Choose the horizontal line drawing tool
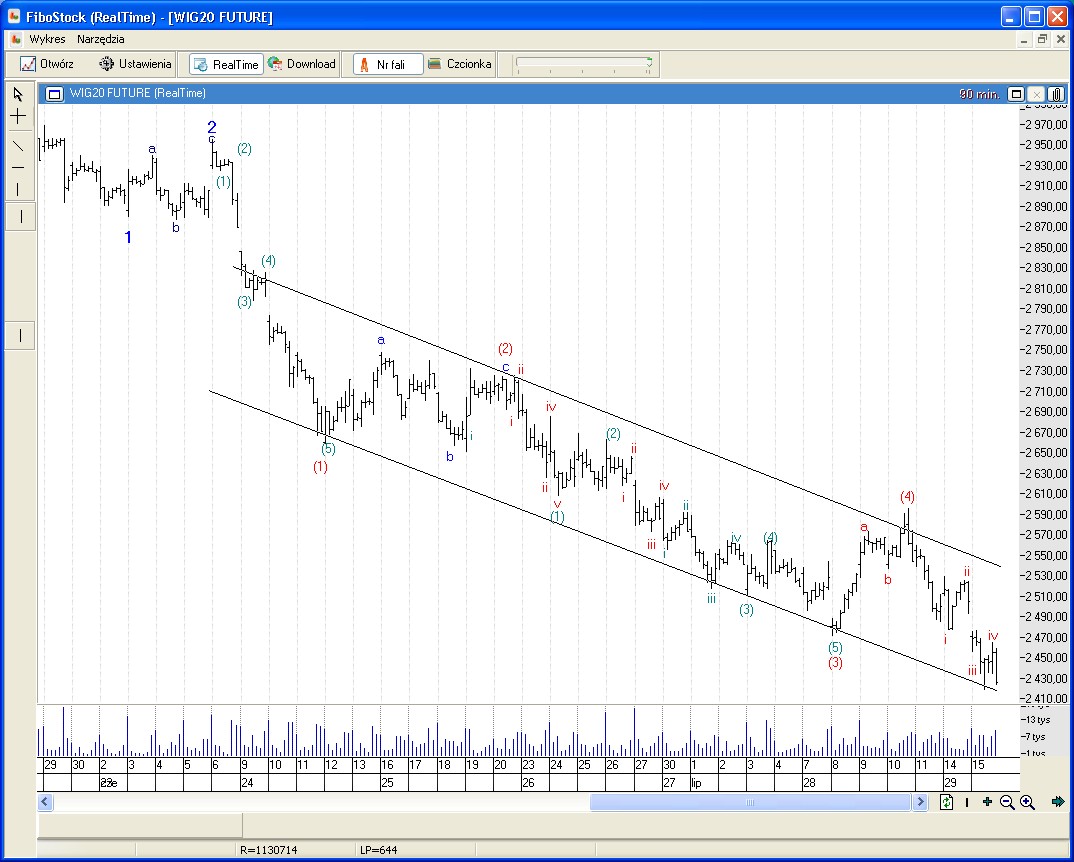The width and height of the screenshot is (1074, 862). tap(18, 167)
